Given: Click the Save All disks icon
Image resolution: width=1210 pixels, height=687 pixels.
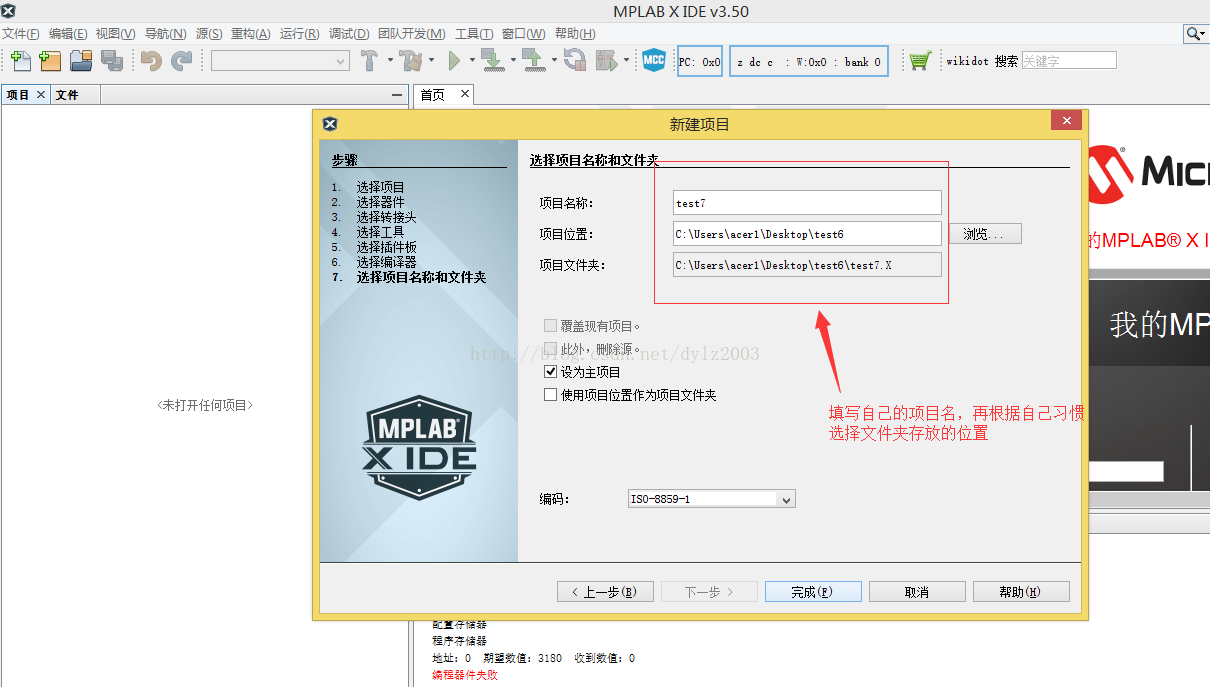Looking at the screenshot, I should pos(111,61).
